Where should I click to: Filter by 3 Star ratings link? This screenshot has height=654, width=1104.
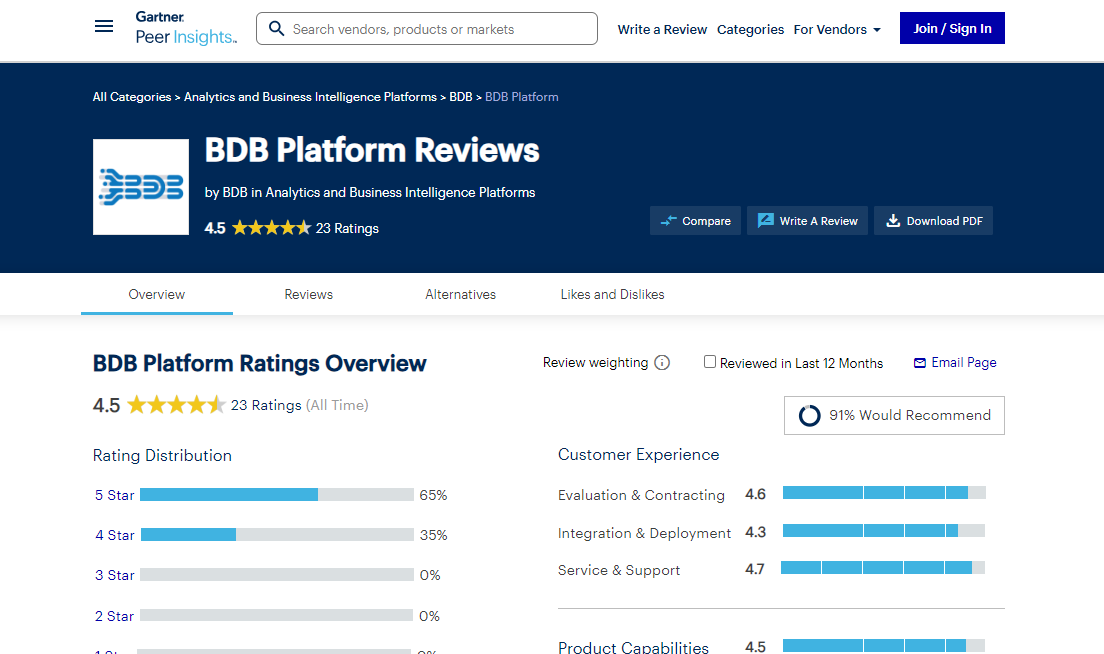pos(114,575)
